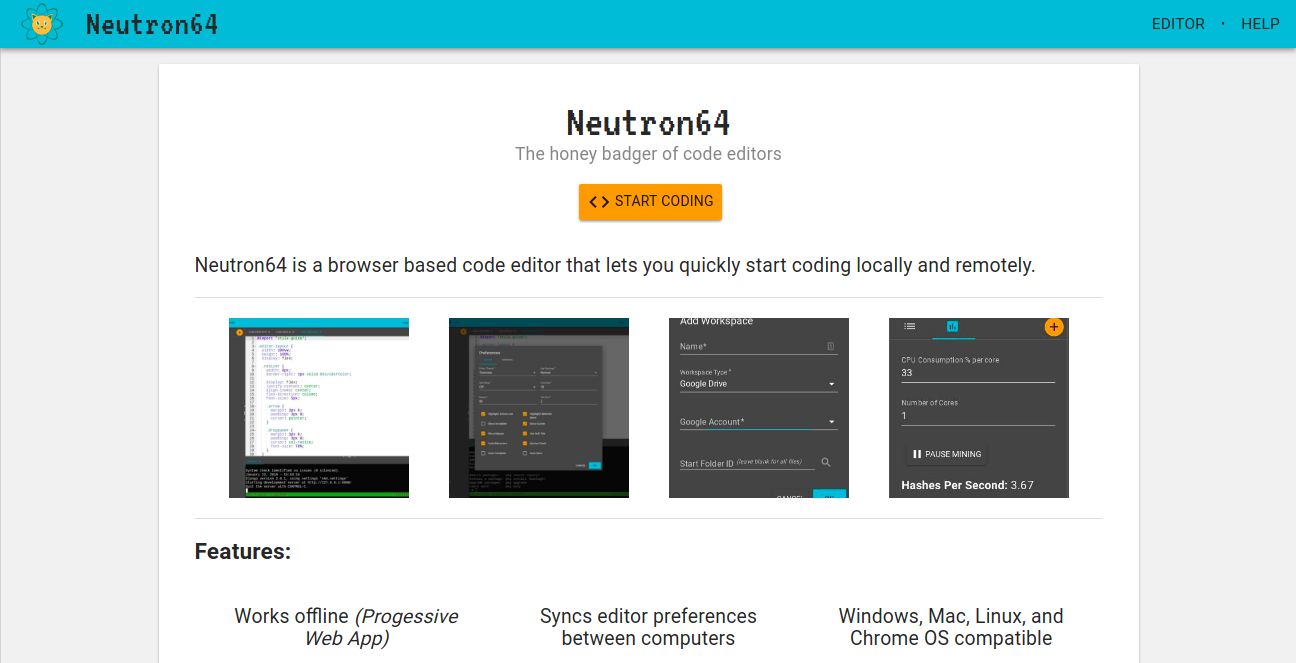Click the Neutron64 badger logo icon
The width and height of the screenshot is (1296, 663).
coord(41,23)
